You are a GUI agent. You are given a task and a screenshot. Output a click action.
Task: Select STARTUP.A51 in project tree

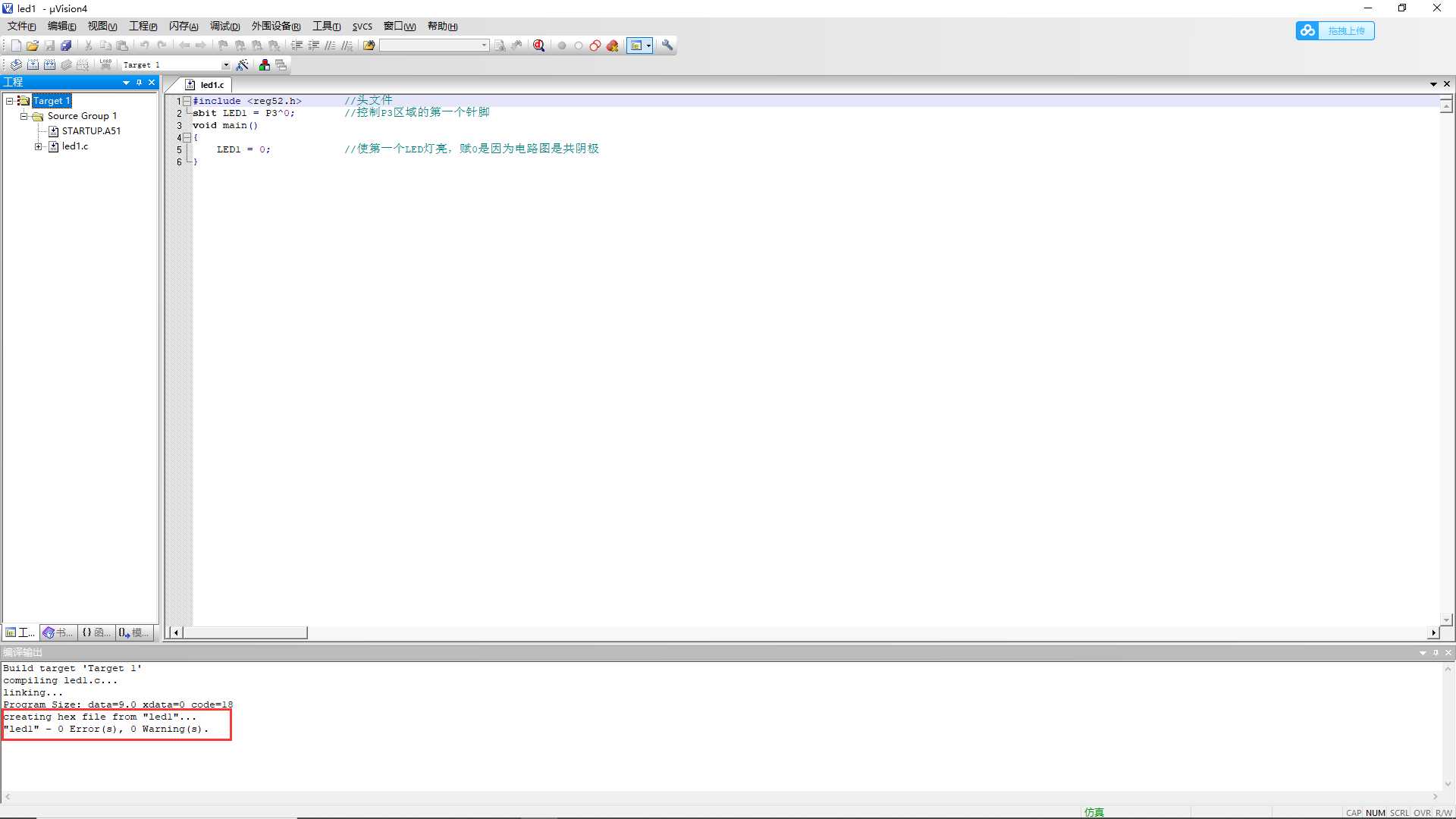pos(91,131)
